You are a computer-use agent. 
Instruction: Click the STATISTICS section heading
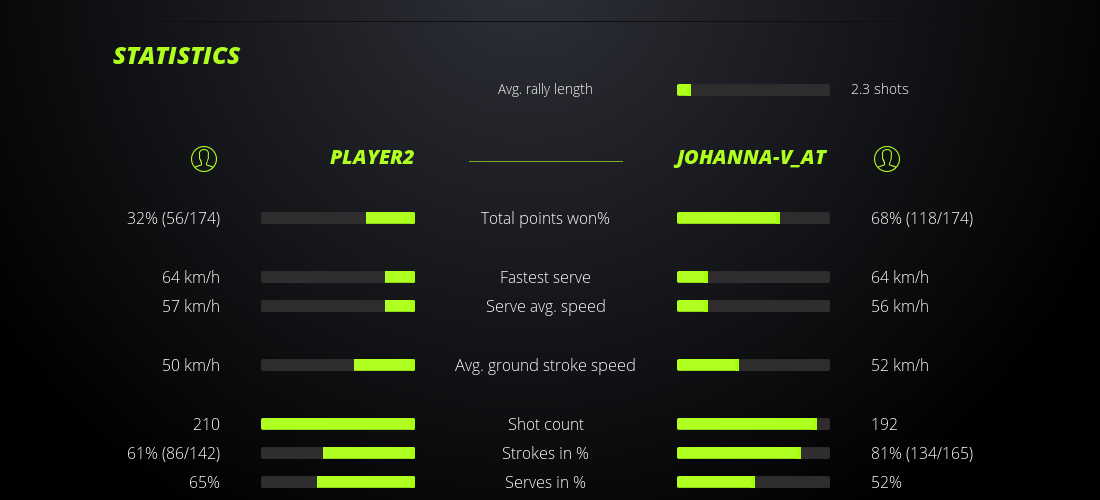pos(177,55)
